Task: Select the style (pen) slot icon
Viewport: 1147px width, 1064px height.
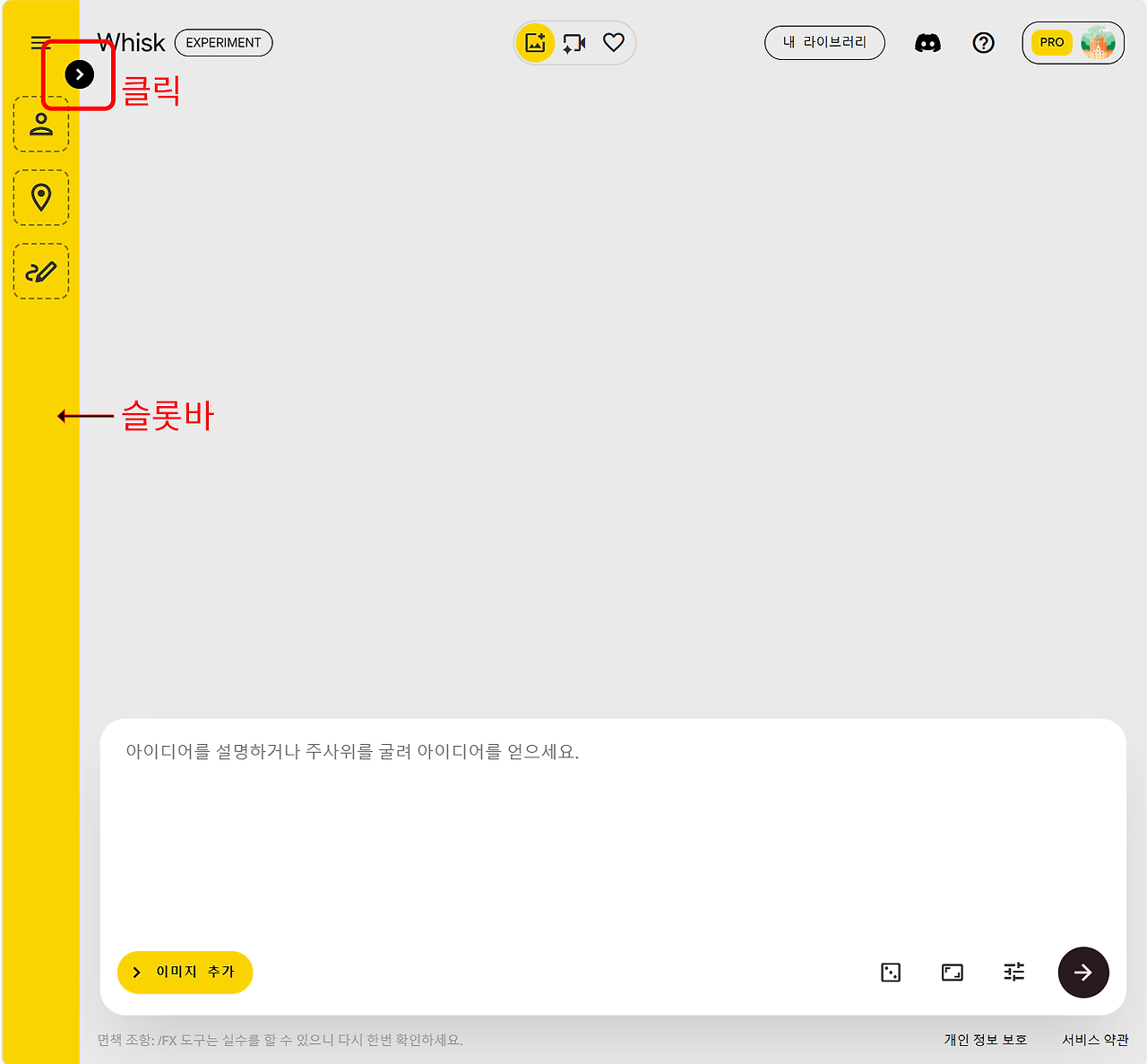Action: pos(40,270)
